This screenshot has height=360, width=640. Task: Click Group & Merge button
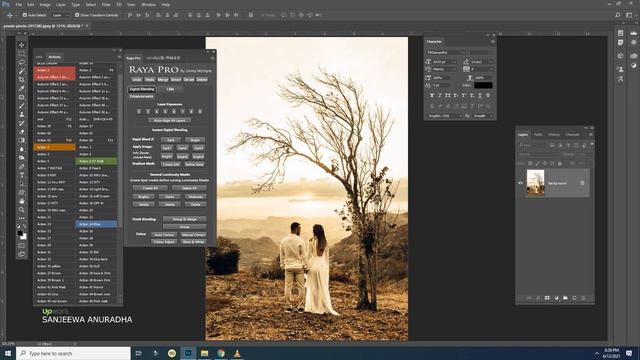click(x=184, y=219)
